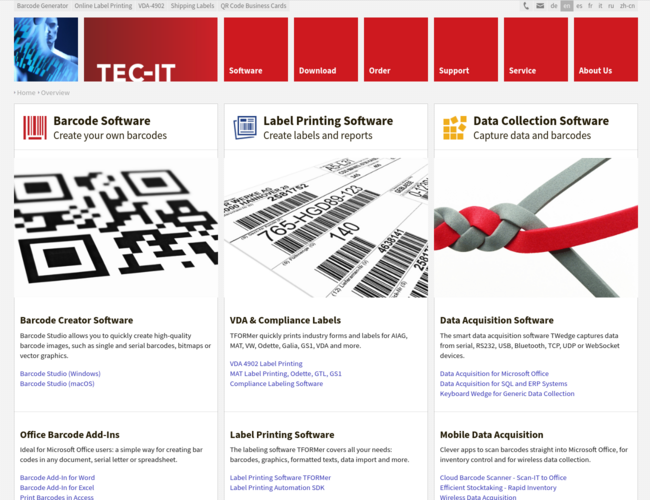Click the phone contact icon
650x500 pixels.
[527, 6]
